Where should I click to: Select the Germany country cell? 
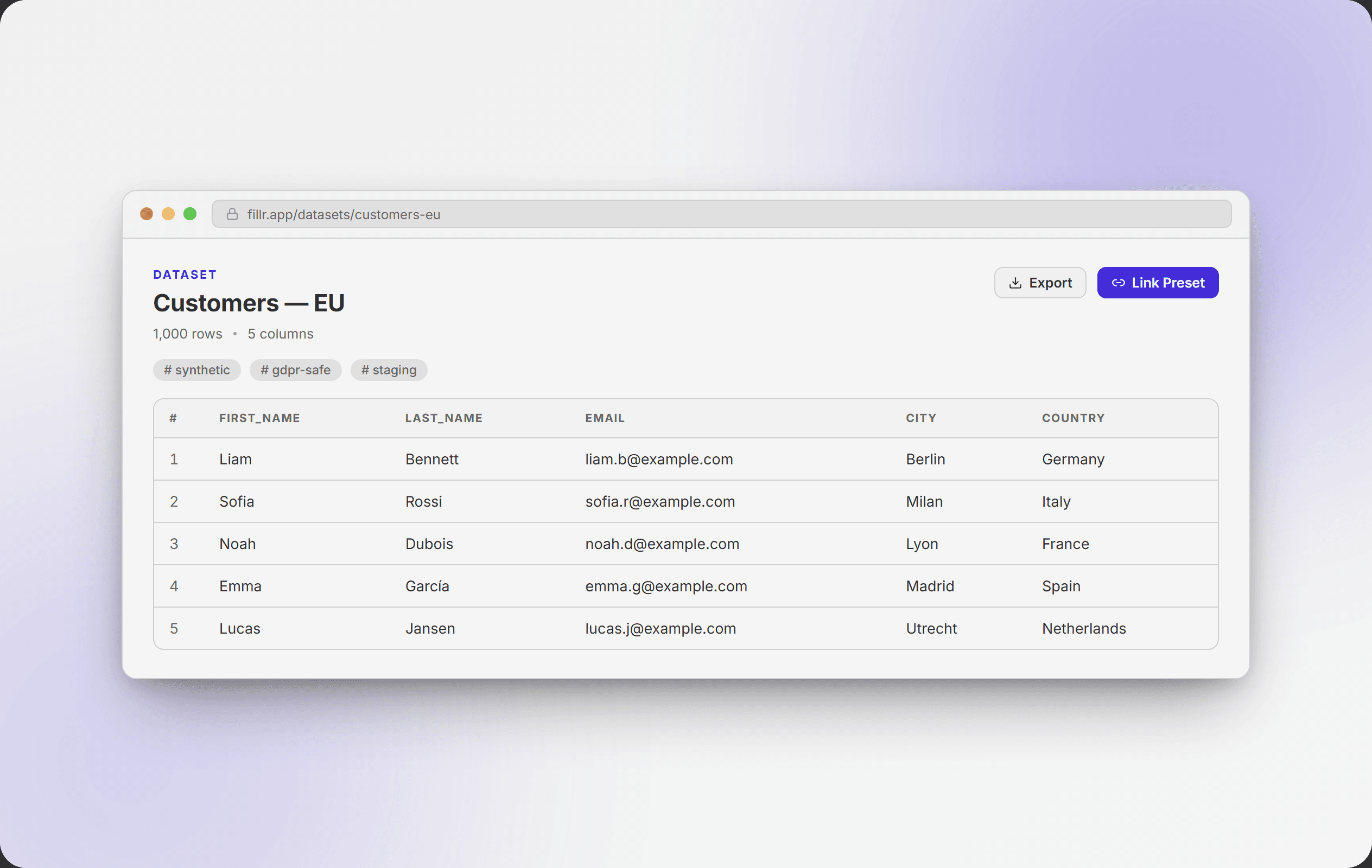(1074, 459)
